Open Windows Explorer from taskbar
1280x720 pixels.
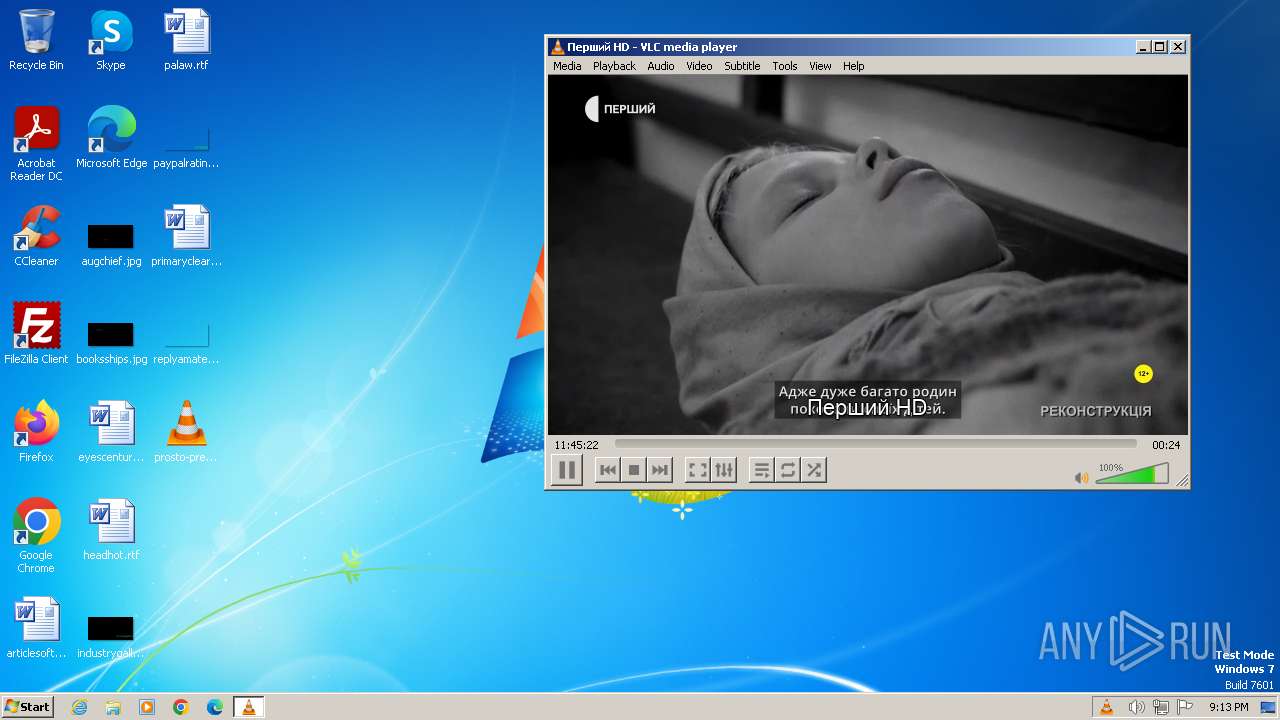(x=113, y=707)
